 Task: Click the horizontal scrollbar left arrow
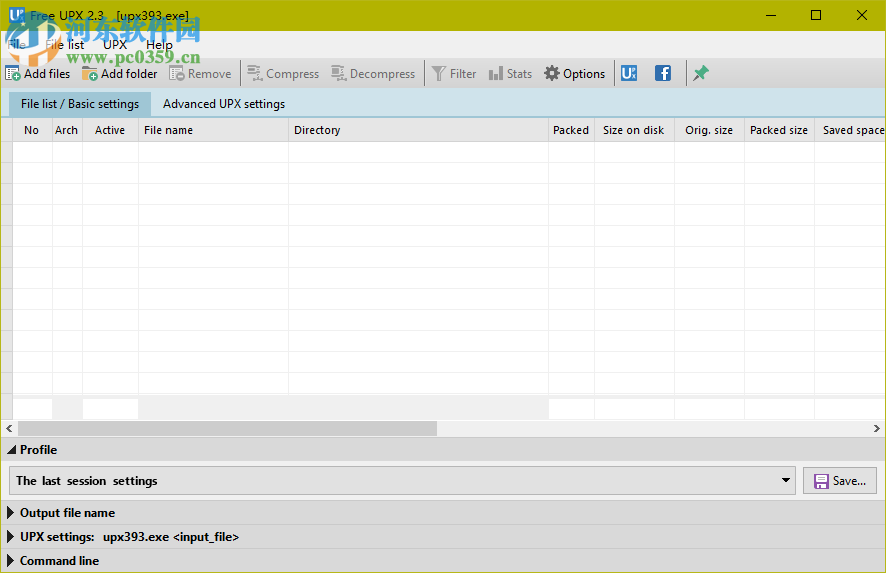click(x=9, y=429)
